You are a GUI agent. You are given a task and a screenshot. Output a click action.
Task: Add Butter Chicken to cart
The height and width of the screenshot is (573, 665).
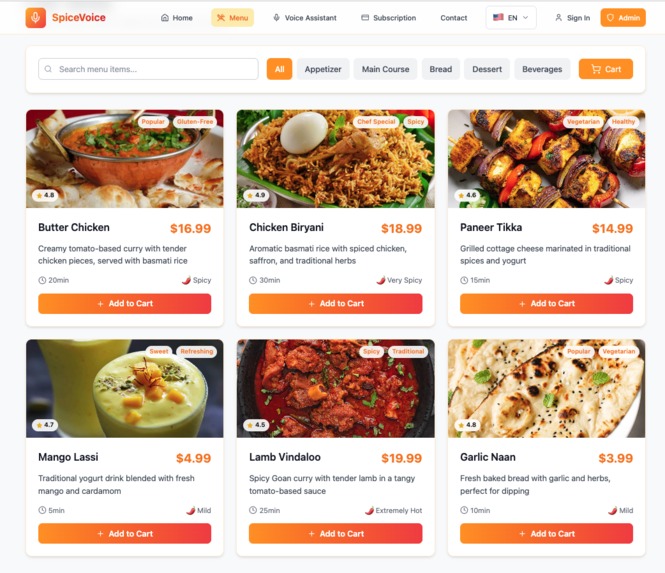pos(124,304)
